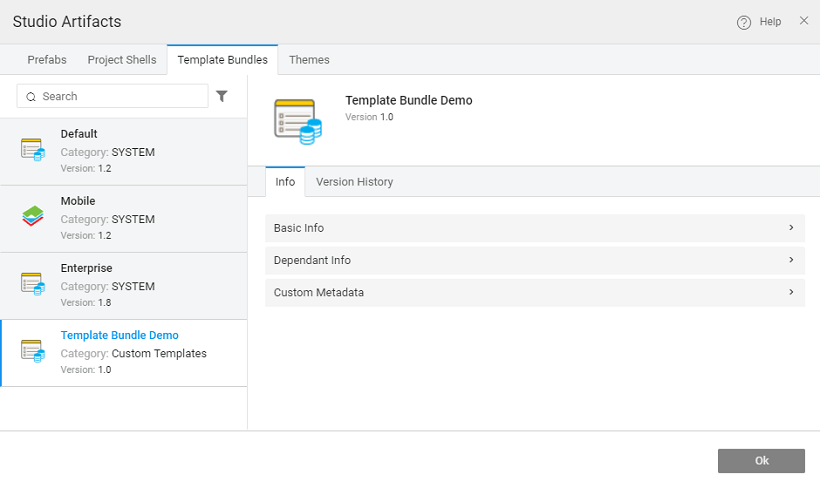Click into the Search input field

tap(120, 96)
